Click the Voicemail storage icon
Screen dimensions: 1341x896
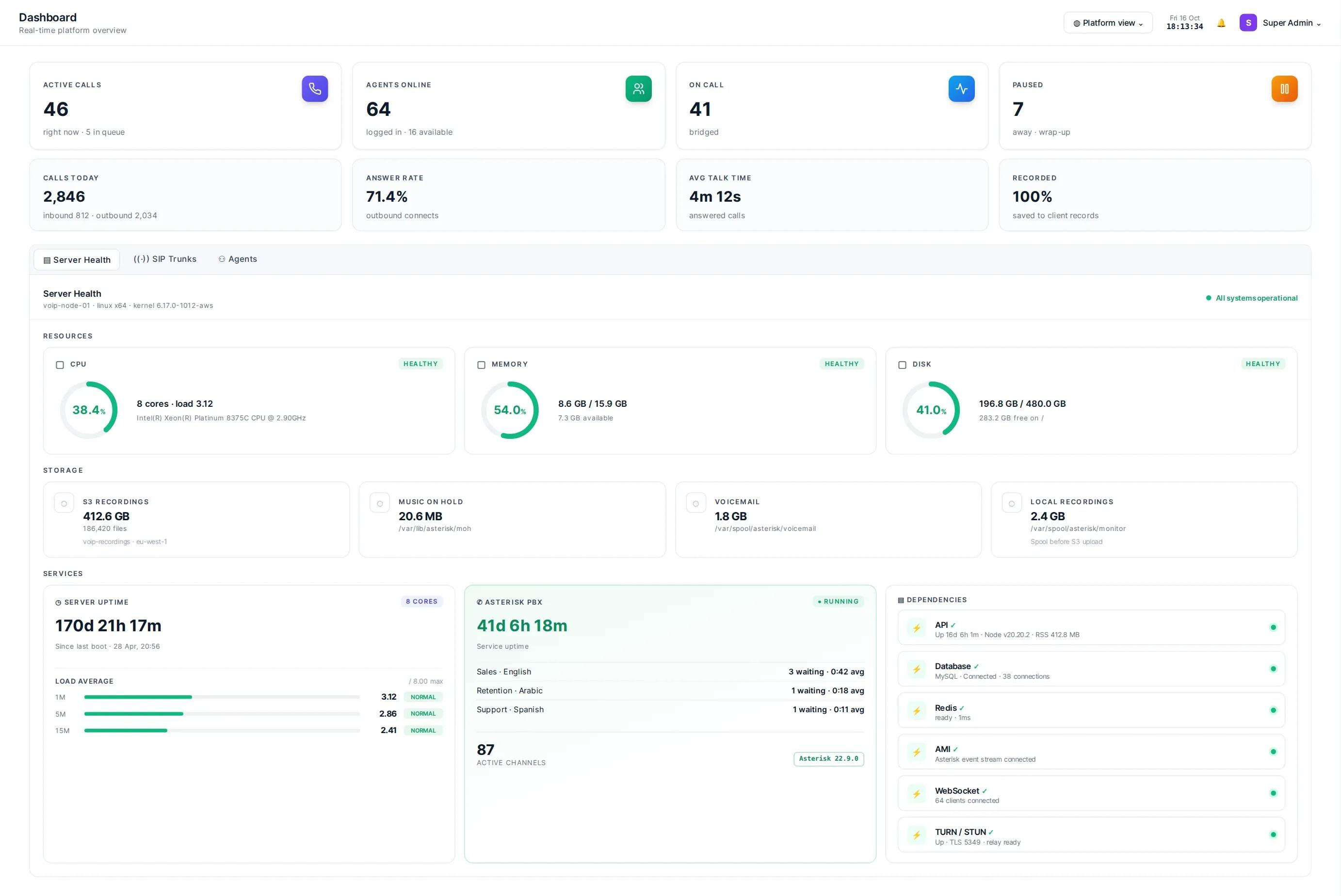(x=695, y=503)
